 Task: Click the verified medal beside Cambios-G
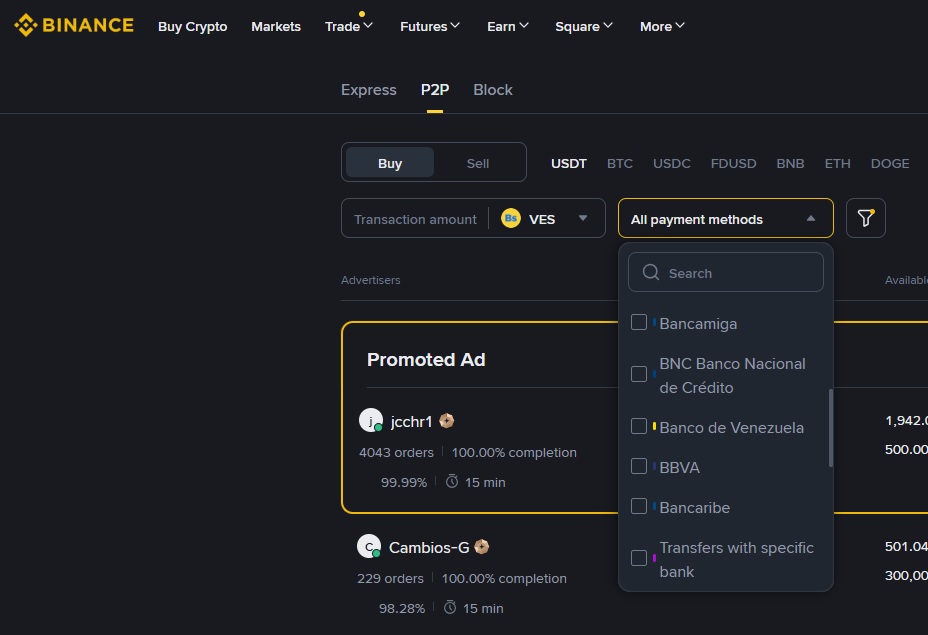pos(481,547)
